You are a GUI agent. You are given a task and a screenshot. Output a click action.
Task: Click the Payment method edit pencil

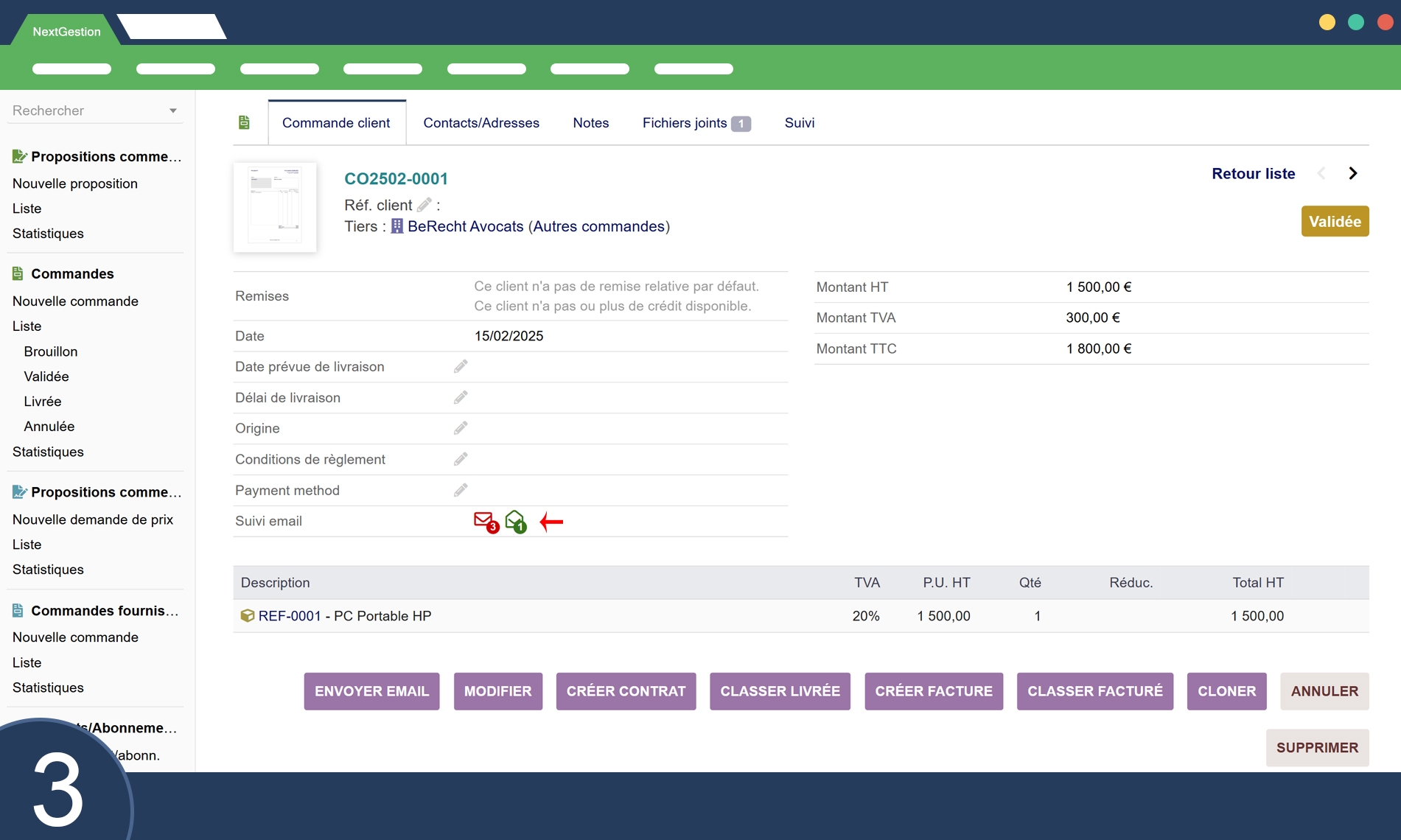(461, 490)
